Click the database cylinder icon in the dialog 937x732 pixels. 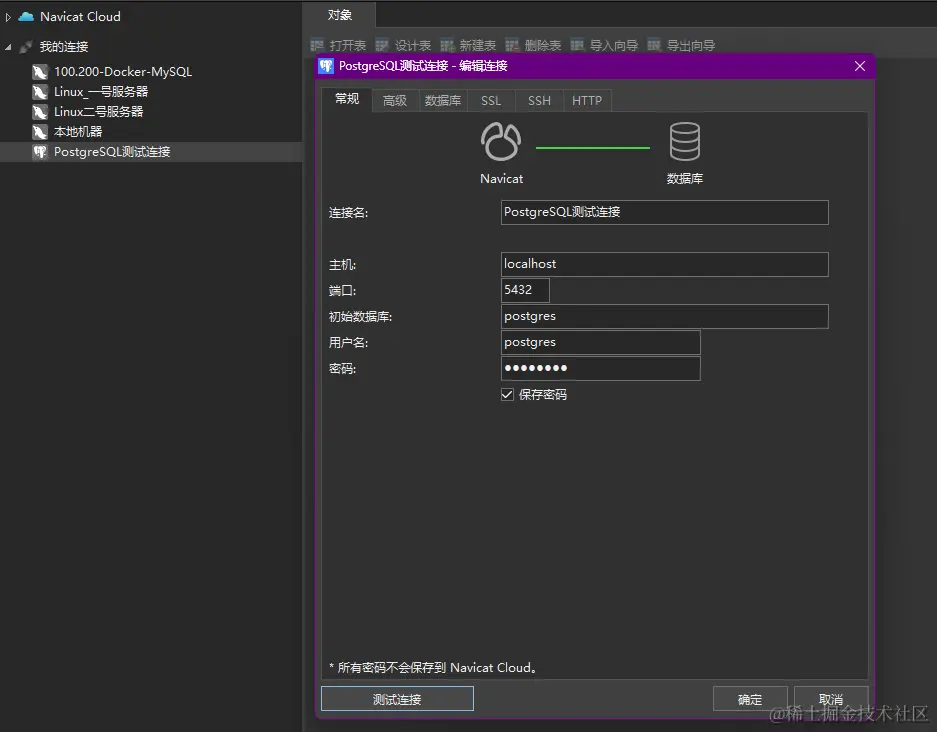tap(685, 142)
